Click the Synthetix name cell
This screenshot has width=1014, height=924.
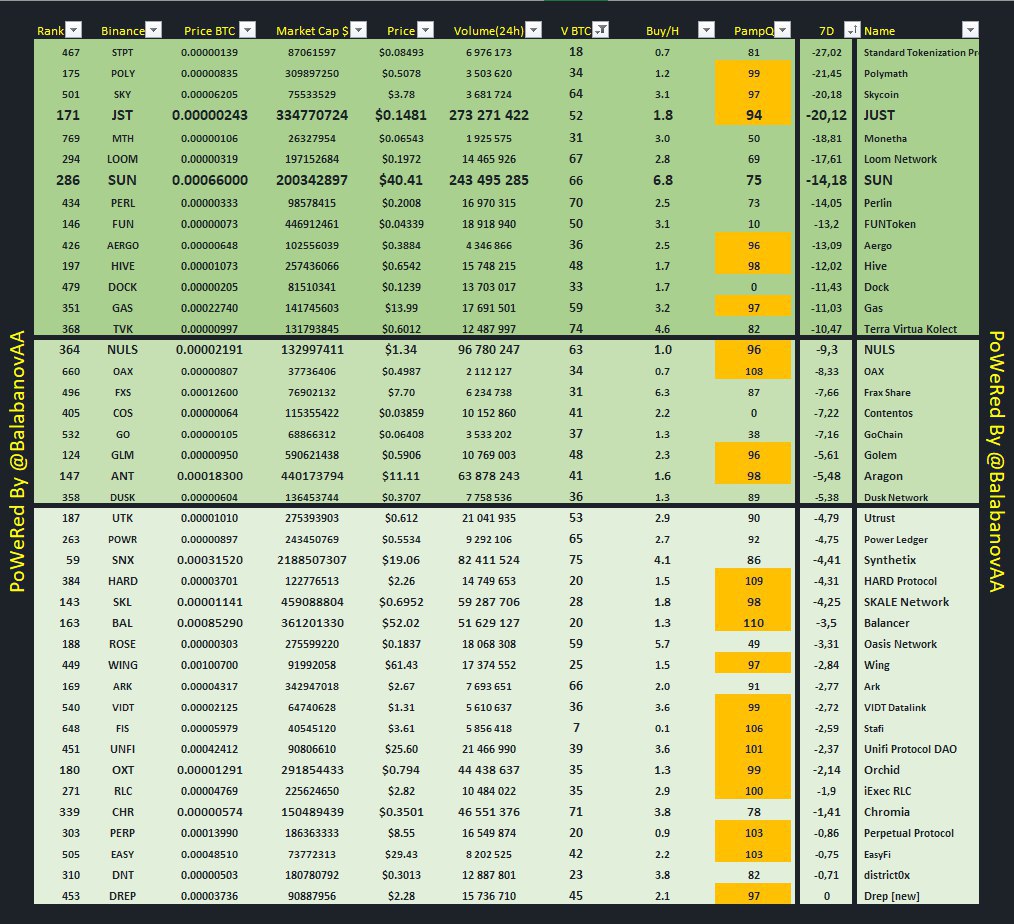tap(890, 560)
